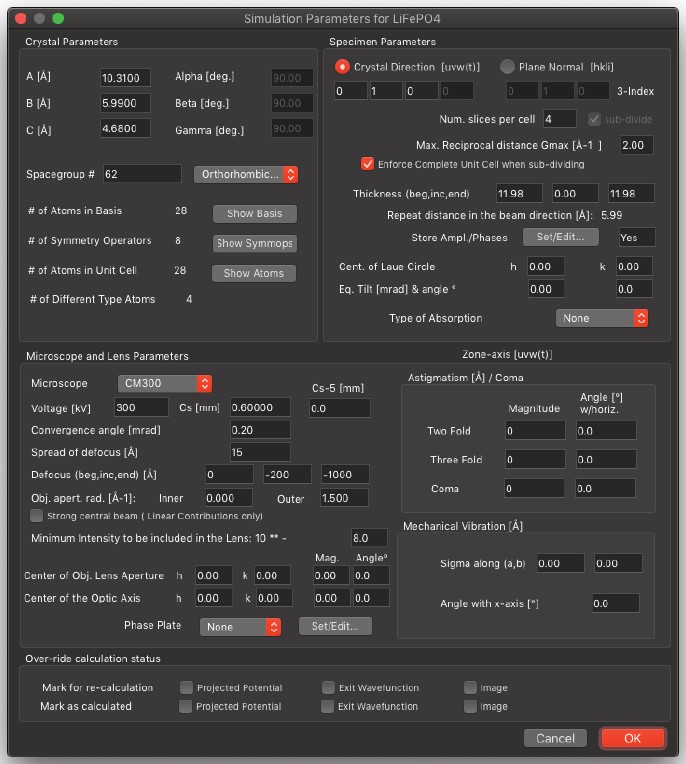Click the Cancel button

[x=555, y=738]
